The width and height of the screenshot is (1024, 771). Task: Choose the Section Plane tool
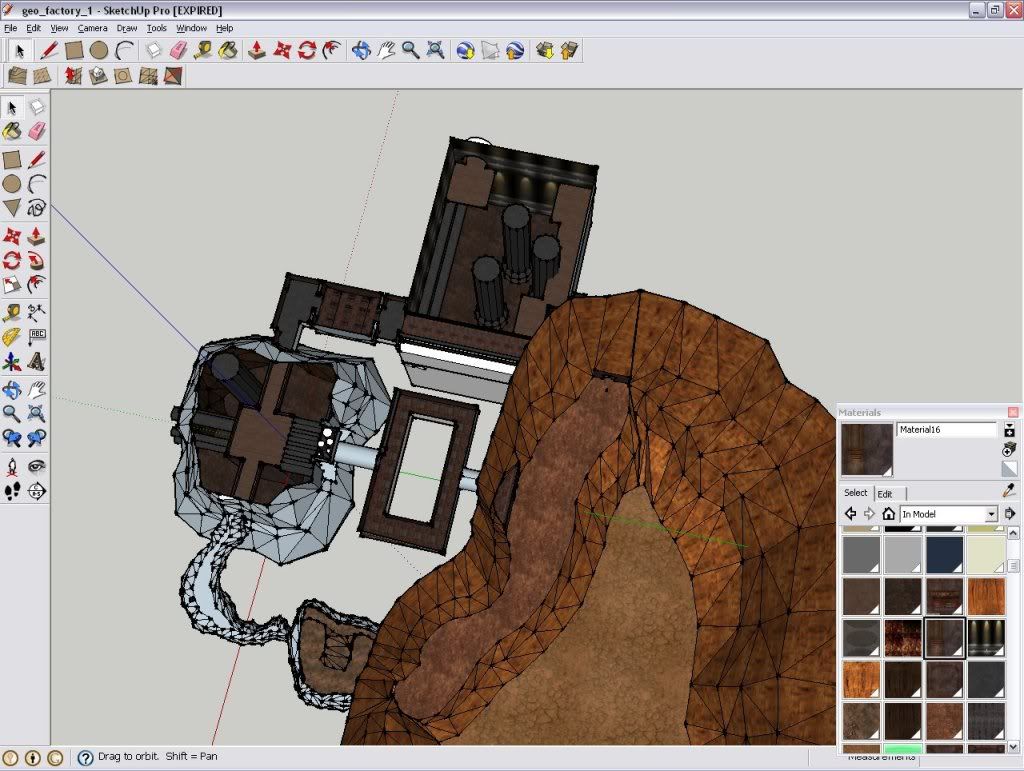point(37,491)
